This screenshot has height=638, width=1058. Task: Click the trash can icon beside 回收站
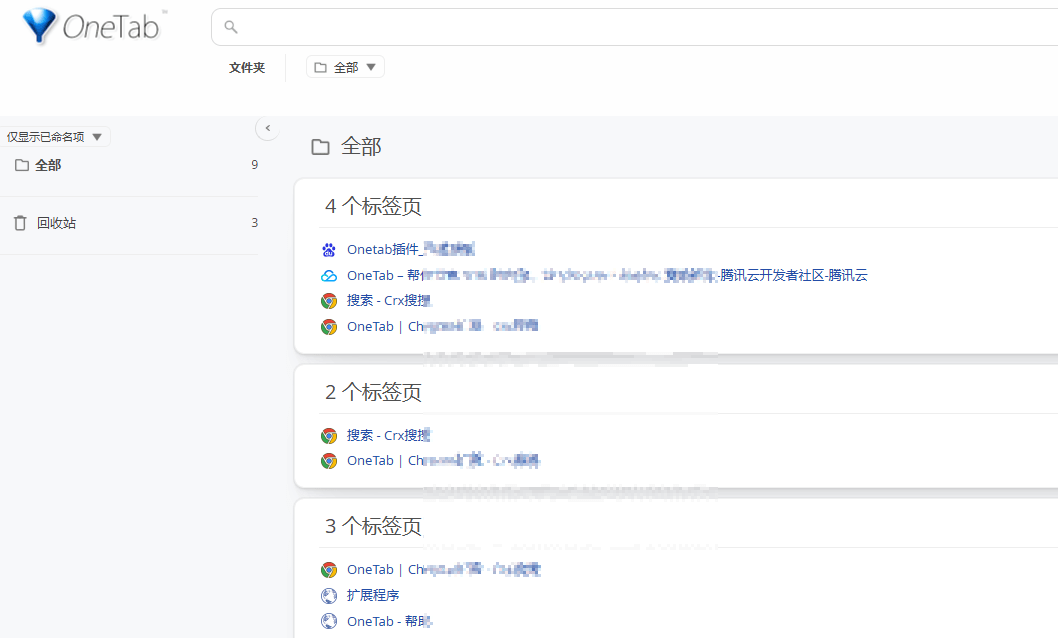(x=20, y=223)
